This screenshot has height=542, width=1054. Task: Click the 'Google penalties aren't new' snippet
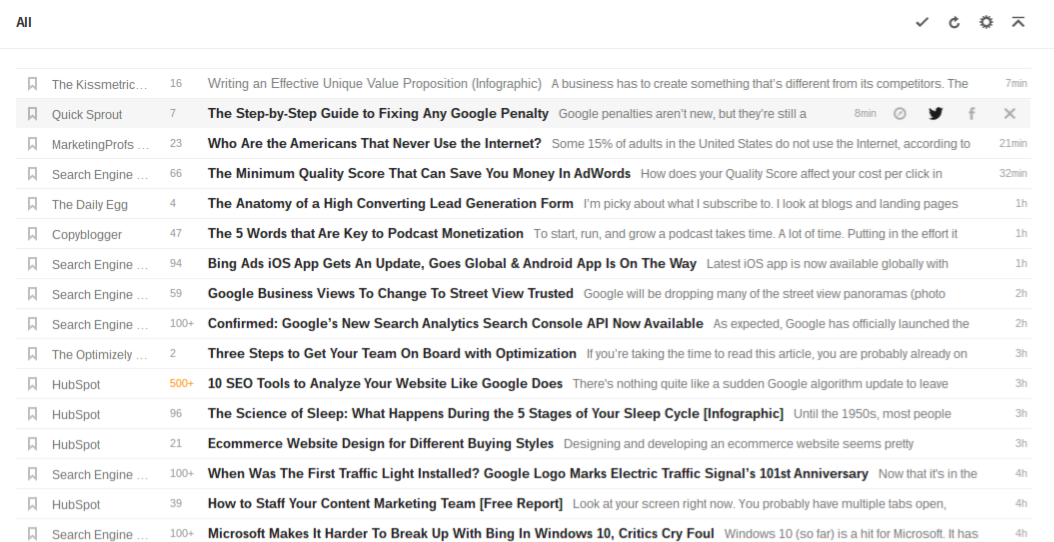[x=682, y=114]
